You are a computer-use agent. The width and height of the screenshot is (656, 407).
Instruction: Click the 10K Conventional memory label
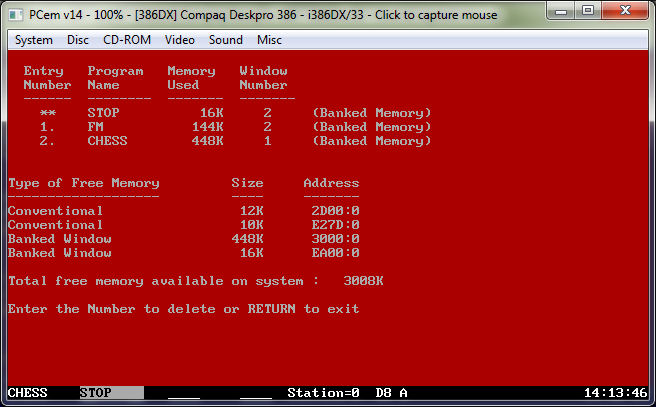tap(55, 225)
